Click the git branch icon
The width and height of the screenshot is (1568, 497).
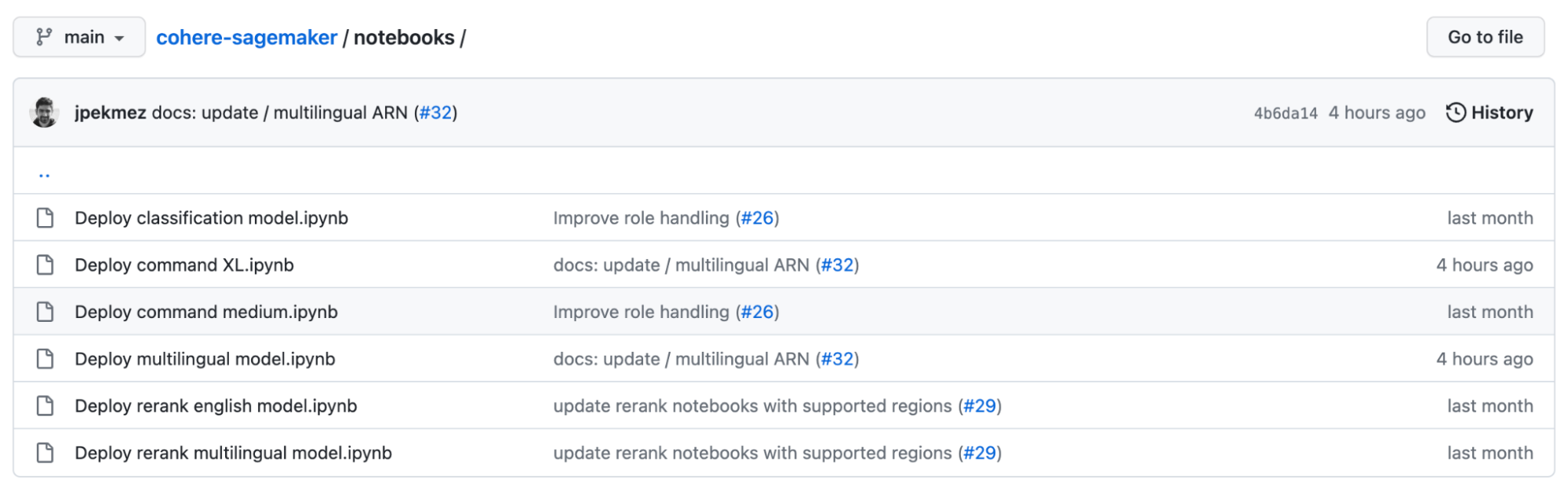click(44, 37)
